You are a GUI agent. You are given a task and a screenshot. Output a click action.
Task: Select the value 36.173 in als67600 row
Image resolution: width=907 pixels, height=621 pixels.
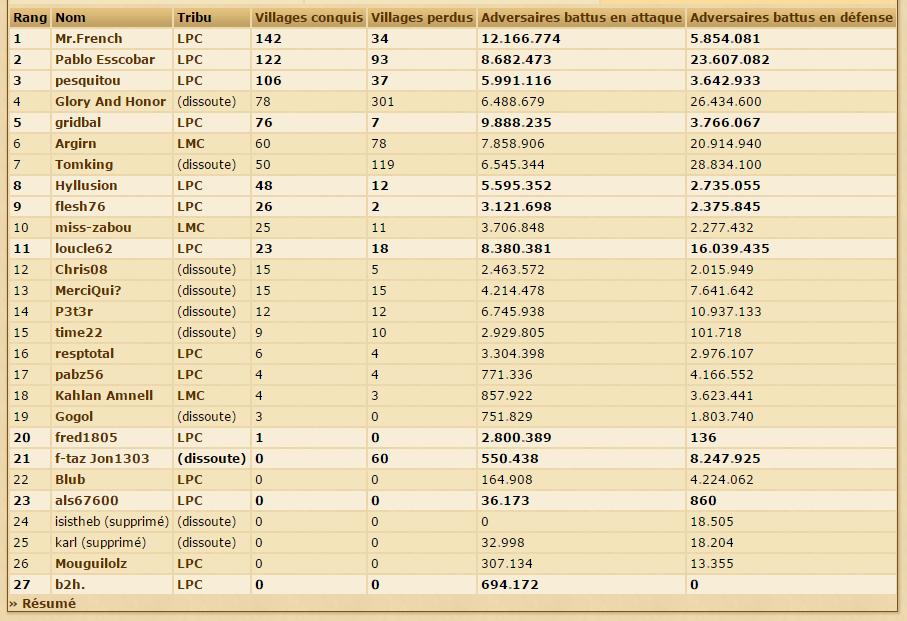(505, 501)
